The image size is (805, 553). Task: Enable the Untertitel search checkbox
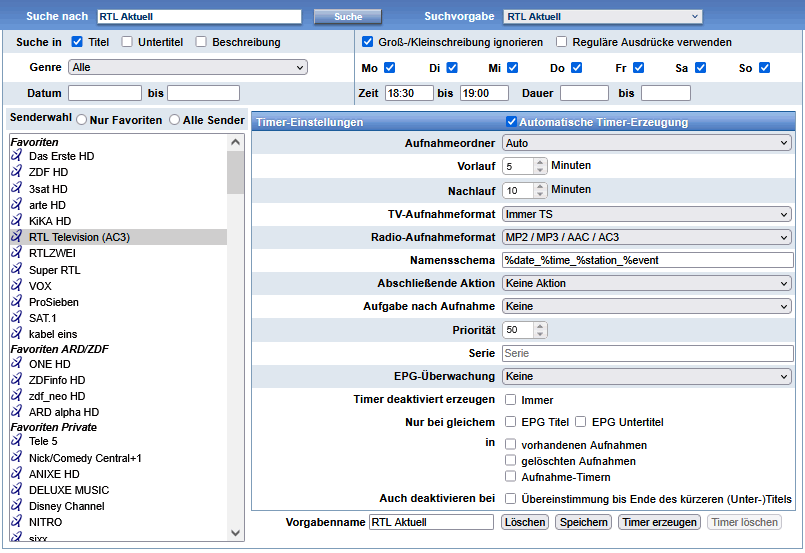click(x=127, y=42)
